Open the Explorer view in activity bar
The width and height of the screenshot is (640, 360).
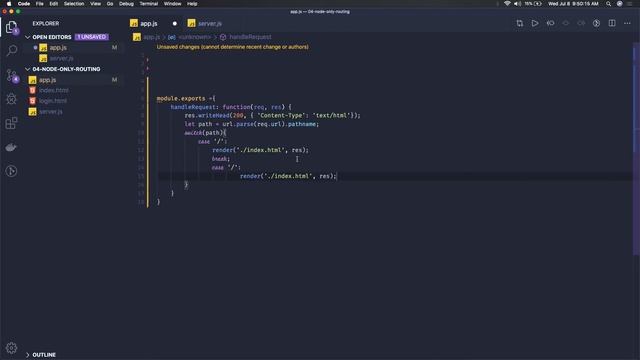(11, 27)
